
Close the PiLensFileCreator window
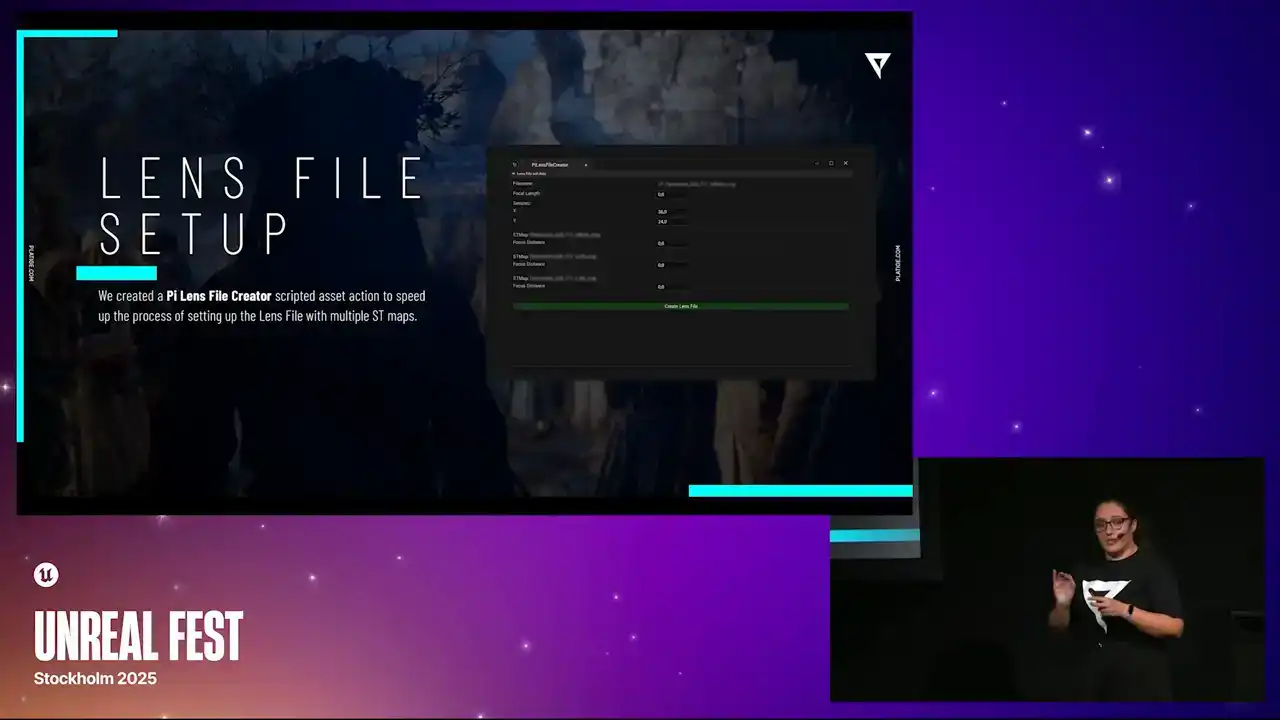click(x=846, y=163)
